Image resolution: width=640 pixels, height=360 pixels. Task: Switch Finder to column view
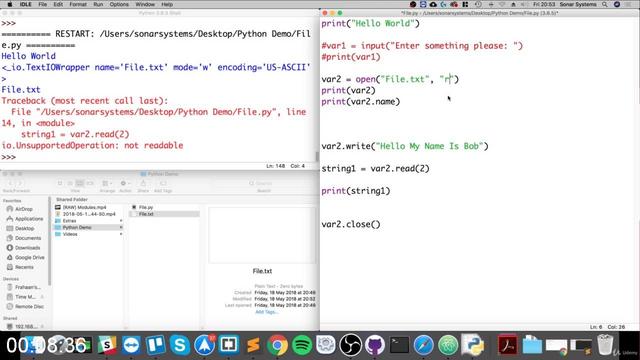[80, 184]
